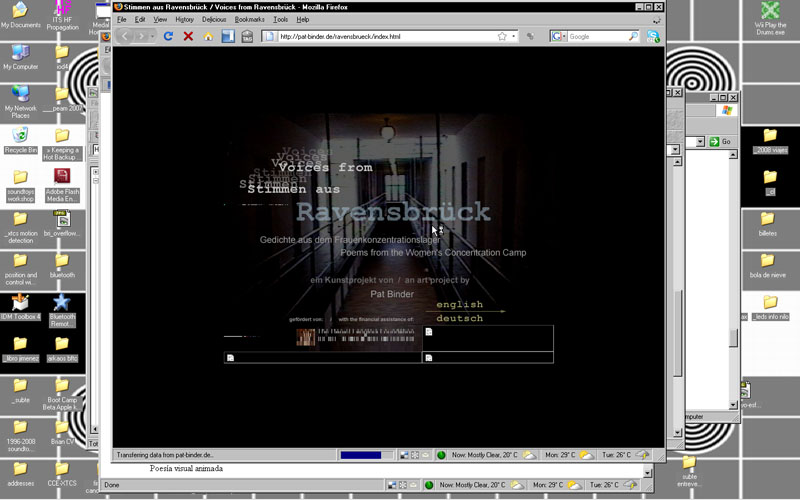Open the Recycle Bin desktop icon
The image size is (800, 500).
[x=20, y=138]
